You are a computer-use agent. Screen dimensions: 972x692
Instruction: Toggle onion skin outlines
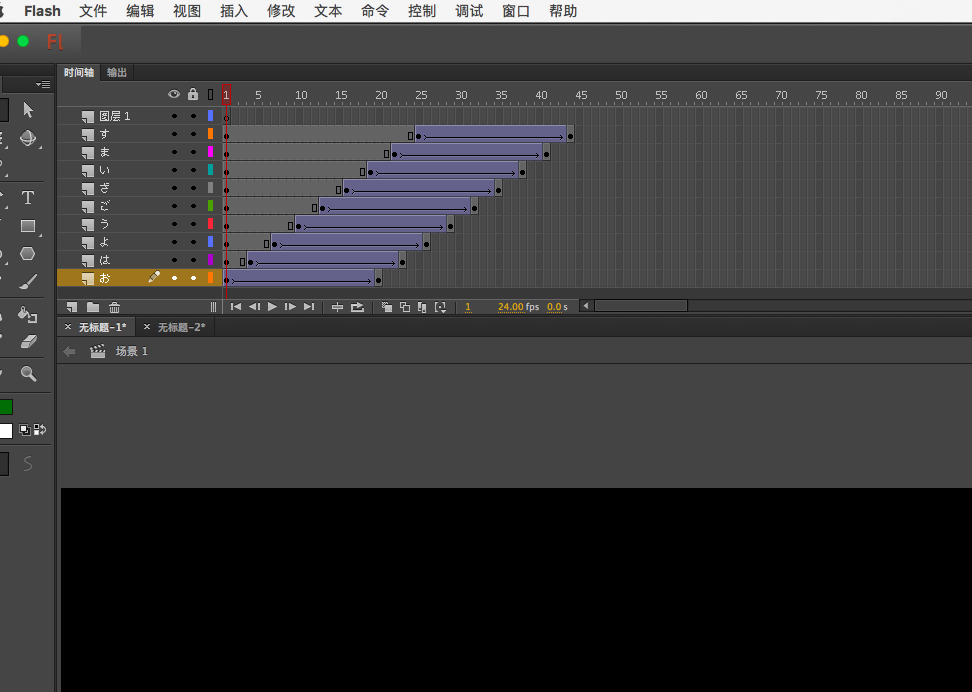(x=405, y=307)
